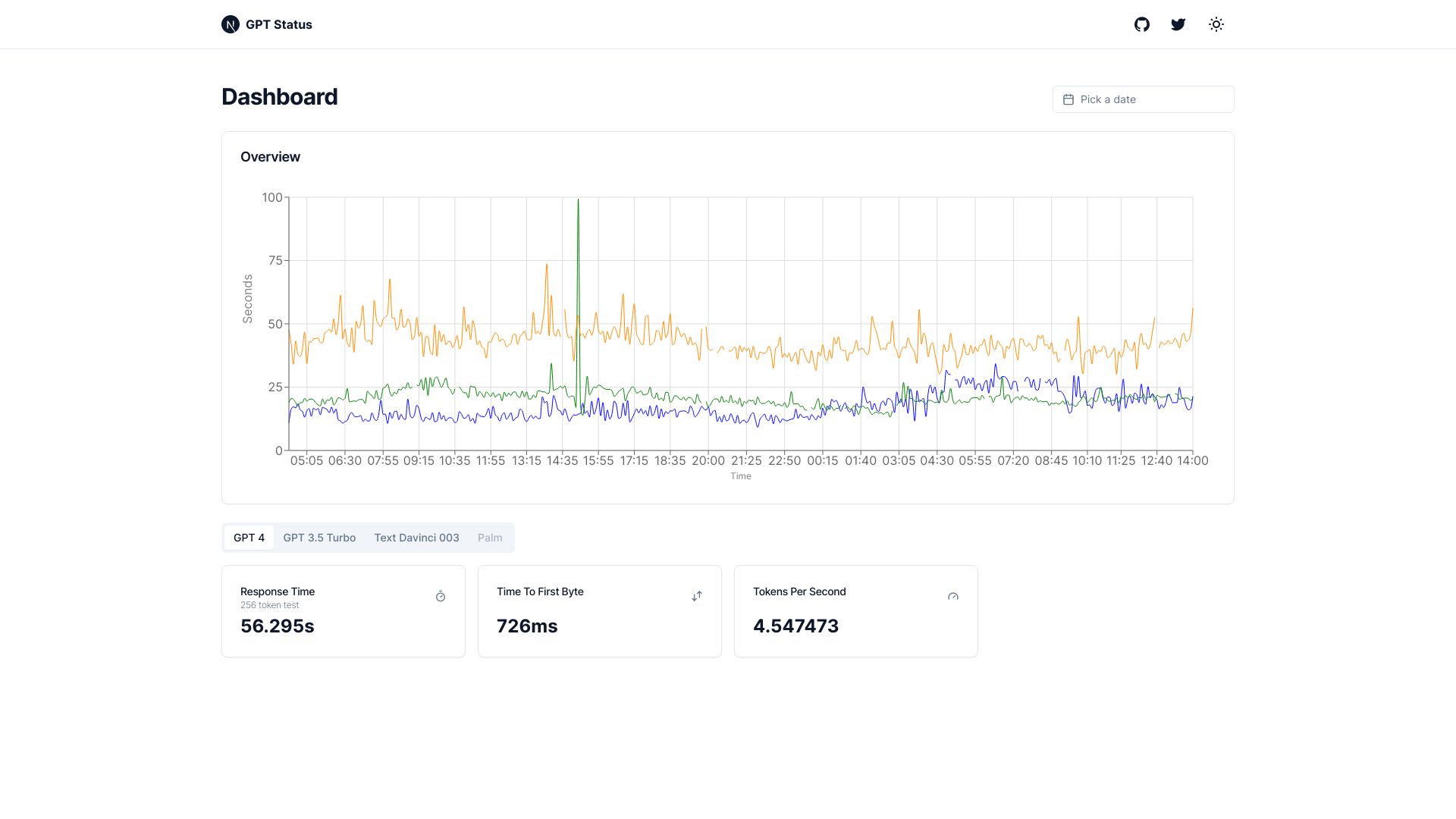
Task: Toggle dark mode with the theme switcher
Action: pyautogui.click(x=1216, y=24)
